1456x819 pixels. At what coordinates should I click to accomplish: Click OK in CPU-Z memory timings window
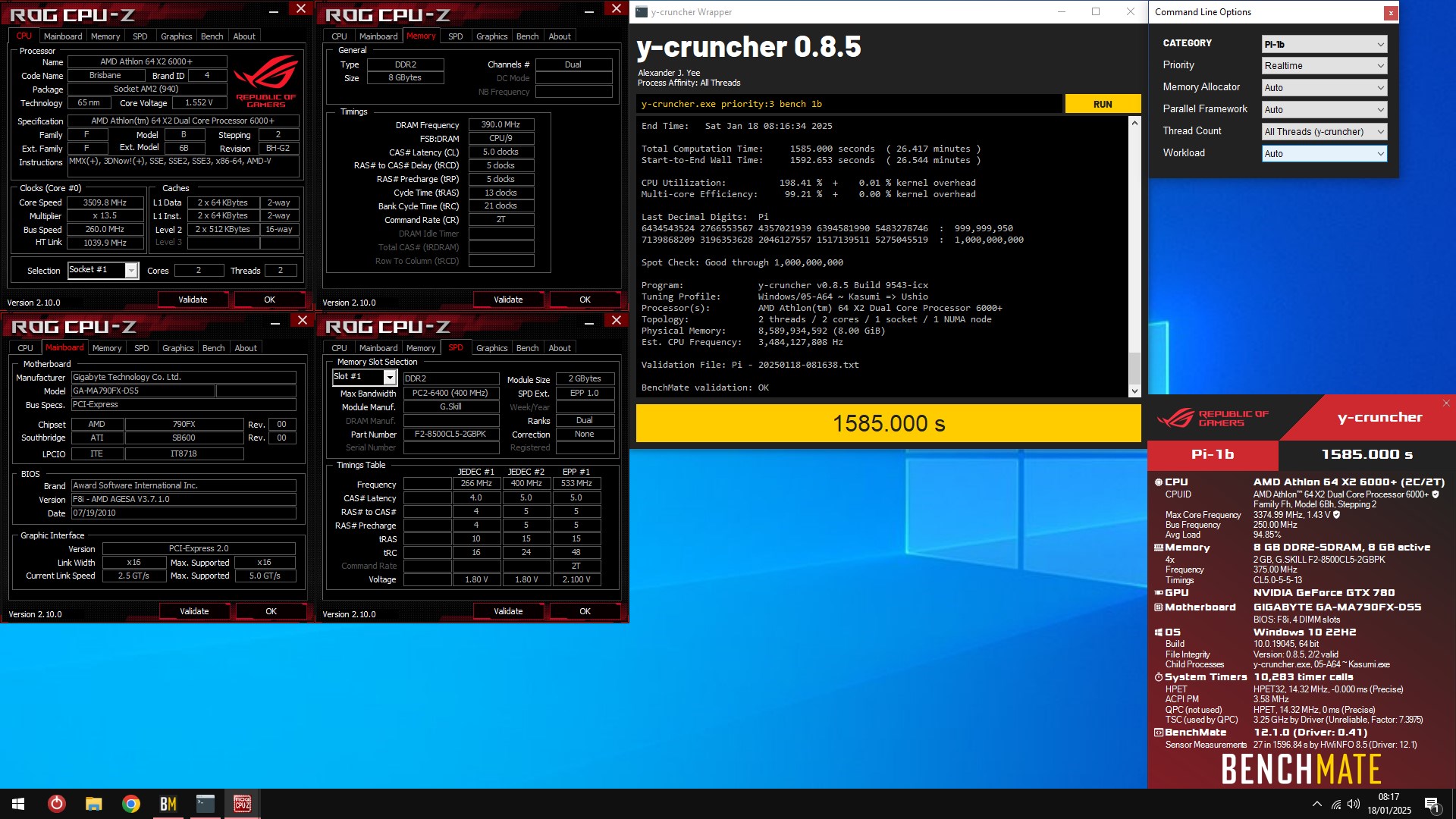pos(585,300)
